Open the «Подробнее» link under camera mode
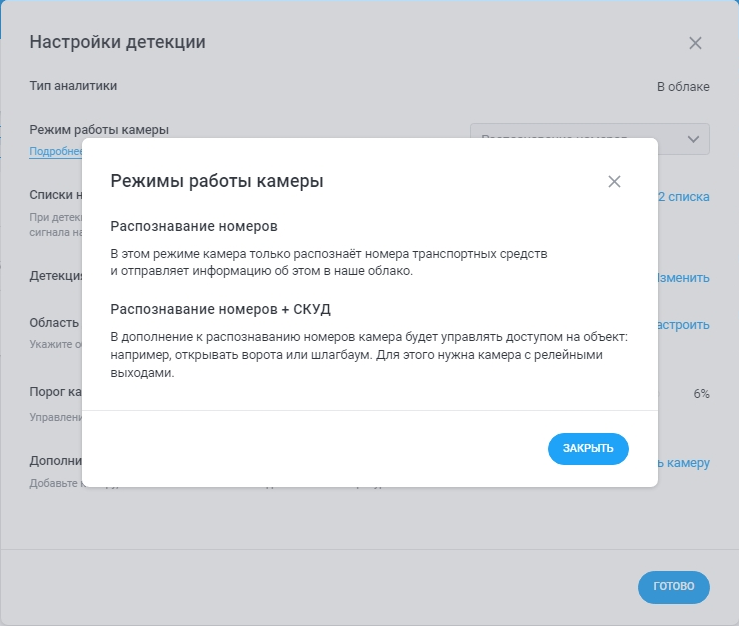739x626 pixels. [55, 152]
